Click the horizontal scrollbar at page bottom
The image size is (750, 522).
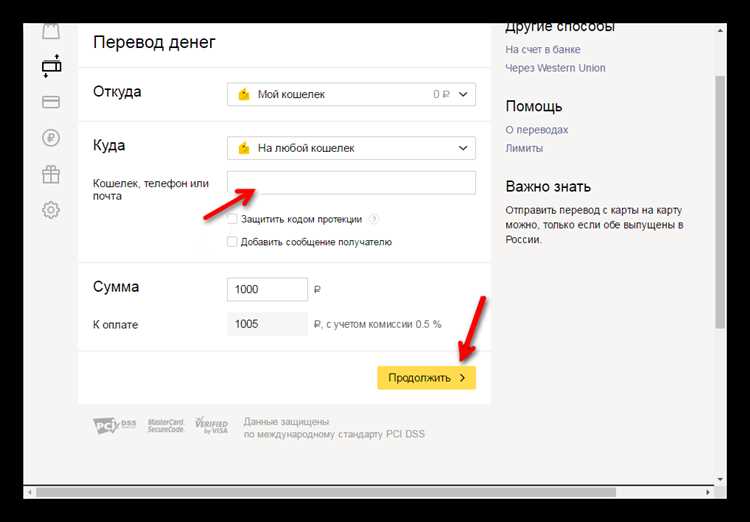click(370, 492)
